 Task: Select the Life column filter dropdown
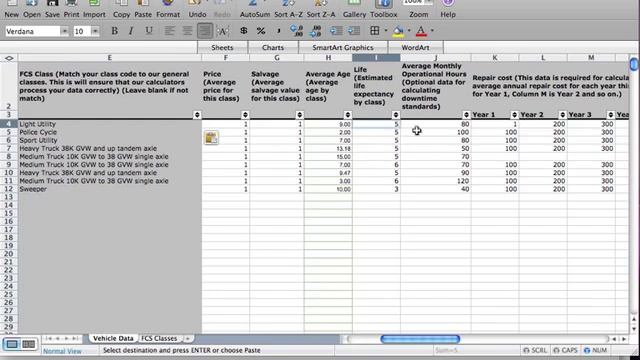tap(396, 115)
